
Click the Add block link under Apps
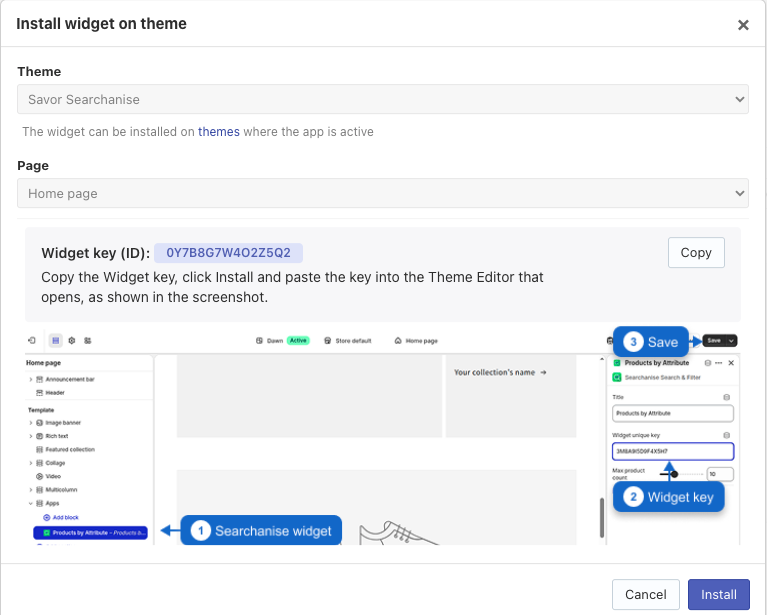[x=61, y=517]
